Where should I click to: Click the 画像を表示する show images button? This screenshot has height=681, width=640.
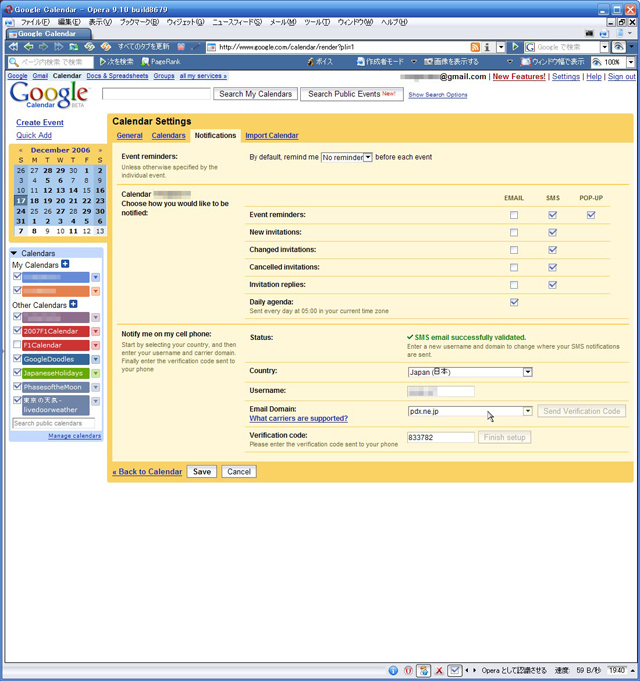pyautogui.click(x=452, y=62)
